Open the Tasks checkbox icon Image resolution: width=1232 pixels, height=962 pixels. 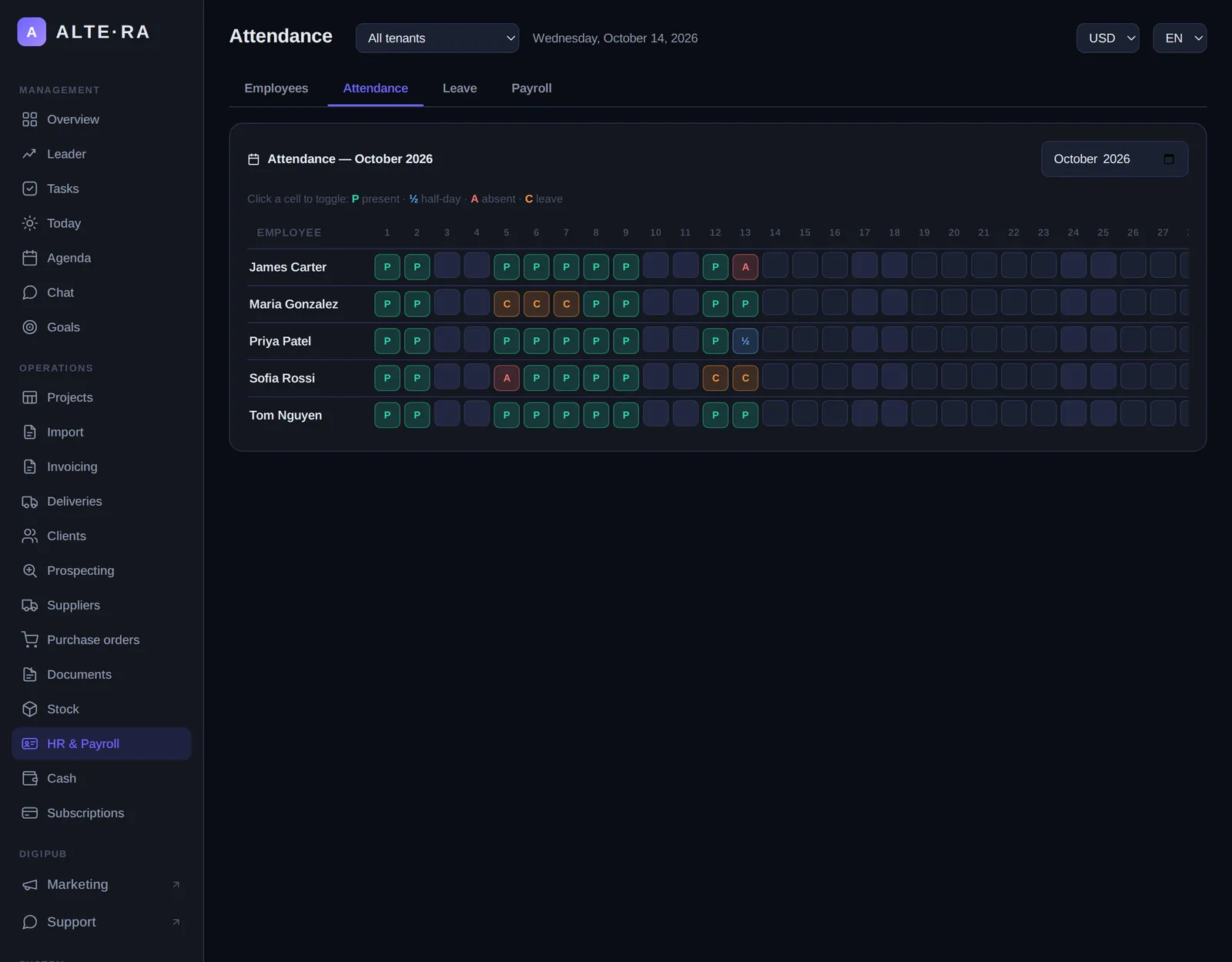click(29, 189)
